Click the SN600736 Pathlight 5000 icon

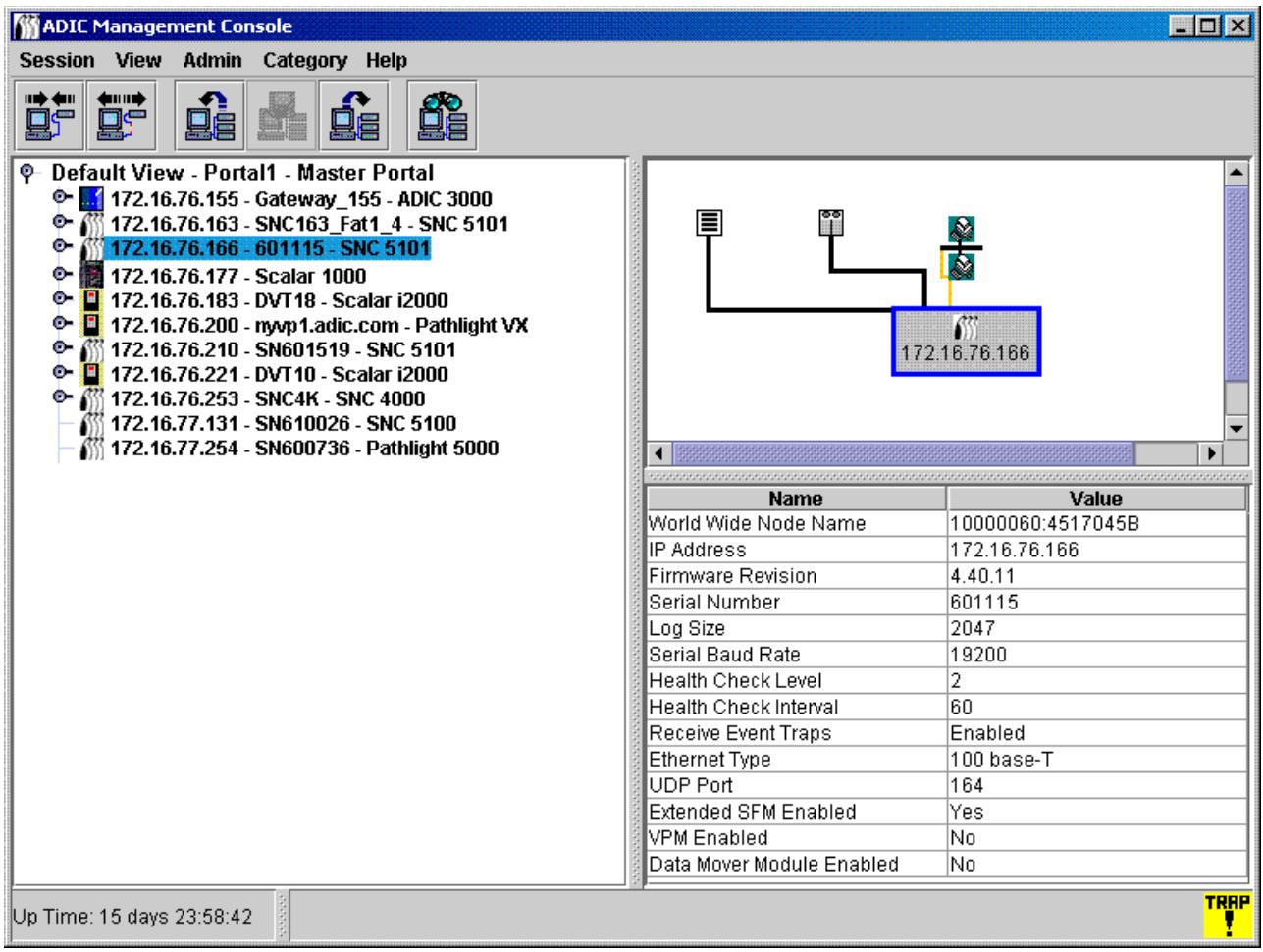90,449
